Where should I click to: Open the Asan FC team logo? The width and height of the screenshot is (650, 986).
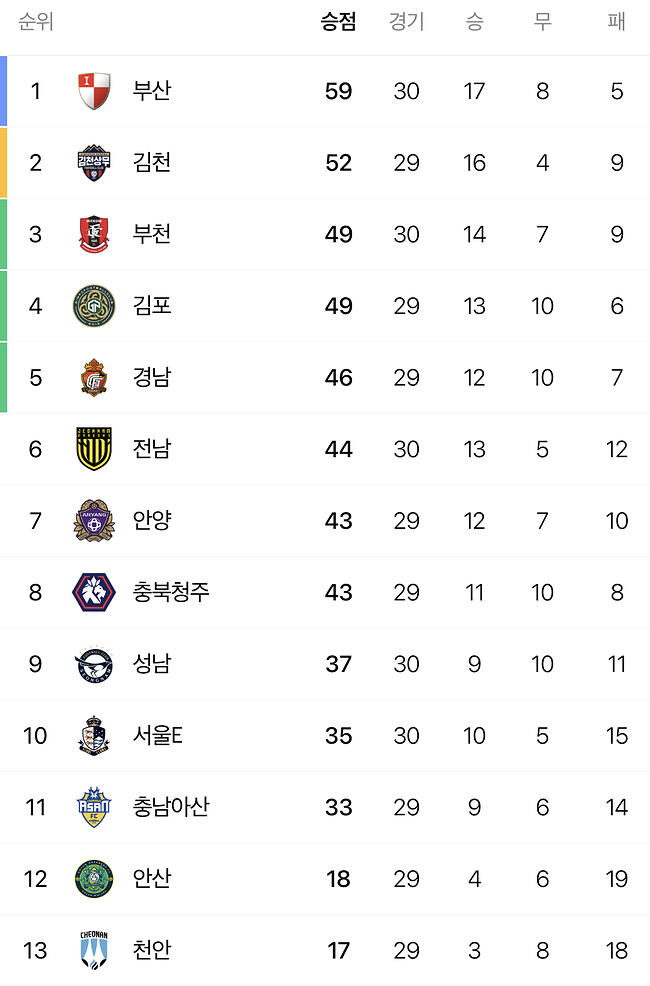pyautogui.click(x=94, y=807)
